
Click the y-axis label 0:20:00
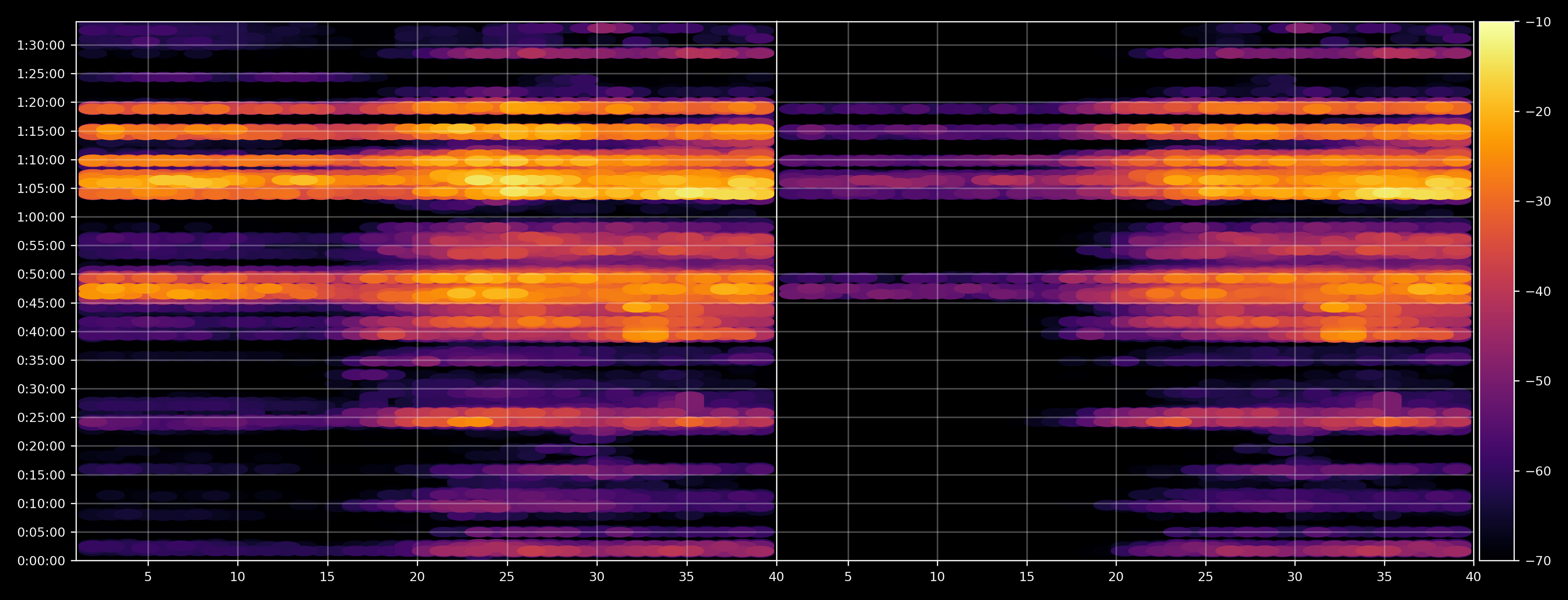[x=41, y=447]
